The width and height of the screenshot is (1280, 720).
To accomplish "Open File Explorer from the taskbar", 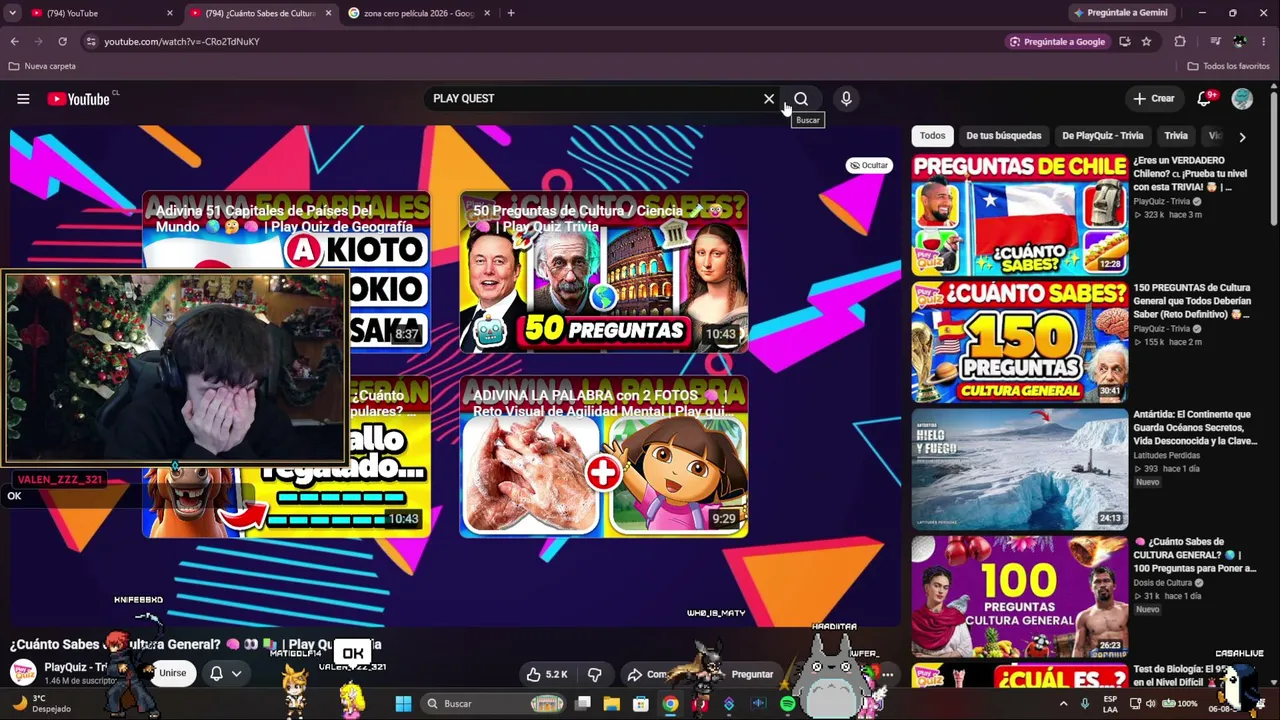I will point(611,703).
